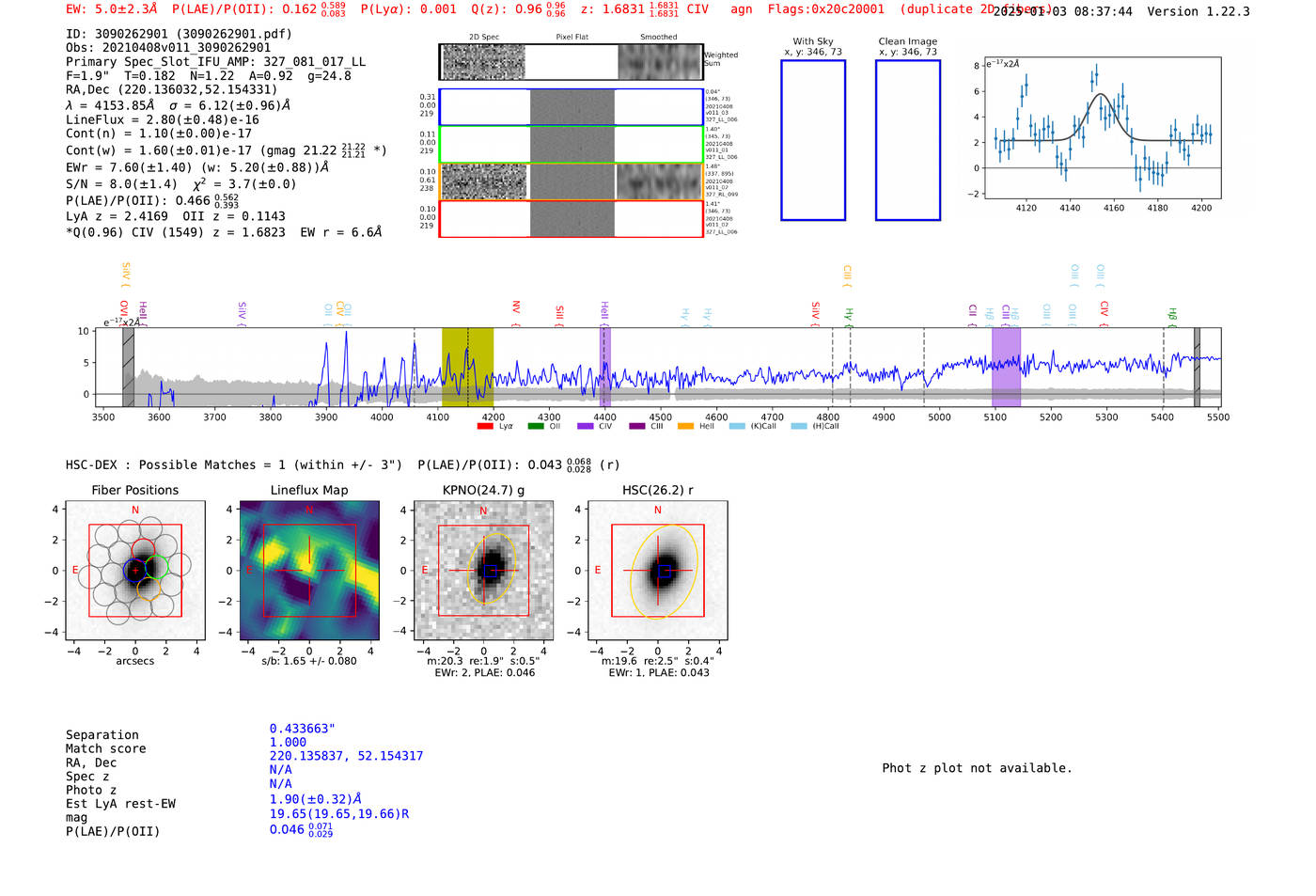Image resolution: width=1316 pixels, height=896 pixels.
Task: Open the KPNO(24.7) g cutout image
Action: [x=483, y=571]
